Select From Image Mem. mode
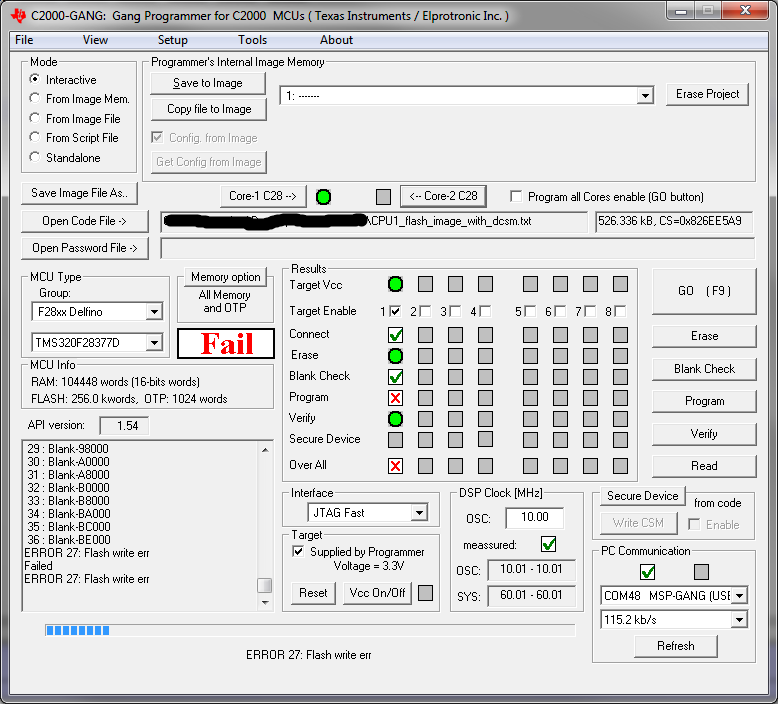 [x=34, y=98]
